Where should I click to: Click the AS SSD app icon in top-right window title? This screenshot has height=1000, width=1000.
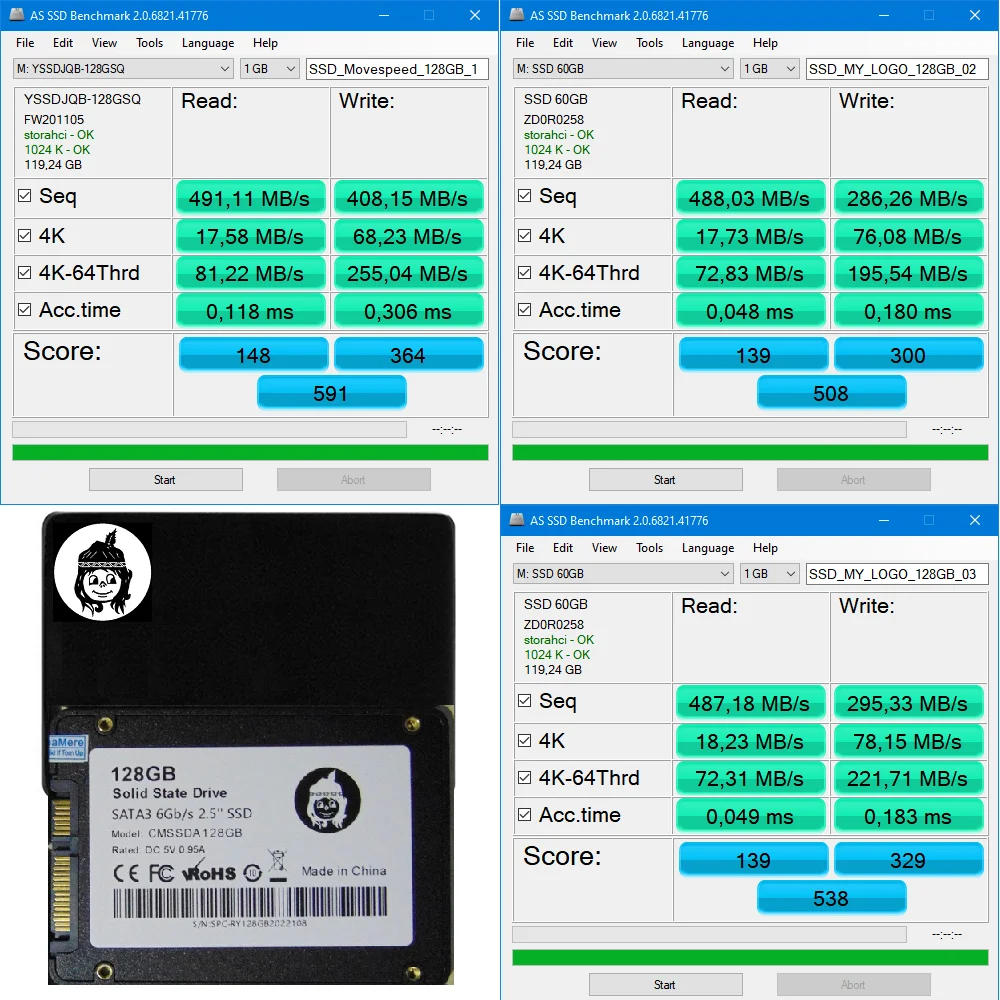(x=517, y=15)
